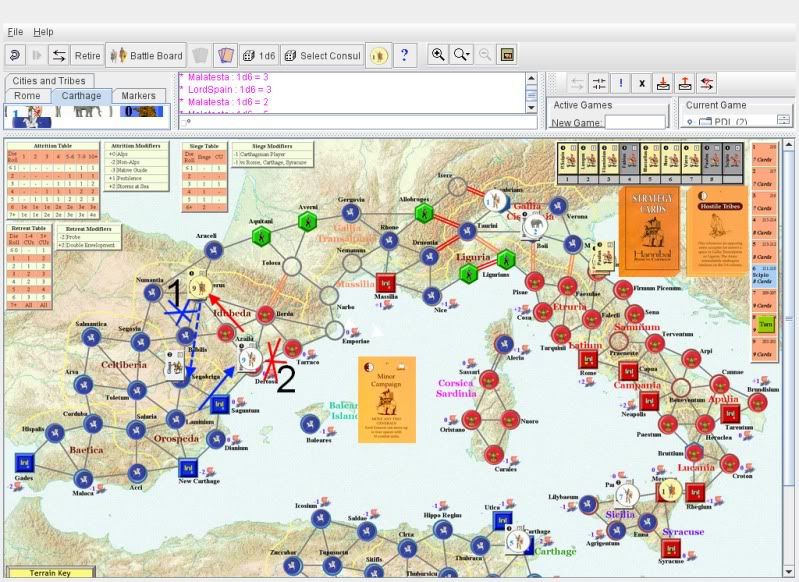Click the green Turn marker on track
This screenshot has height=582, width=799.
[765, 324]
